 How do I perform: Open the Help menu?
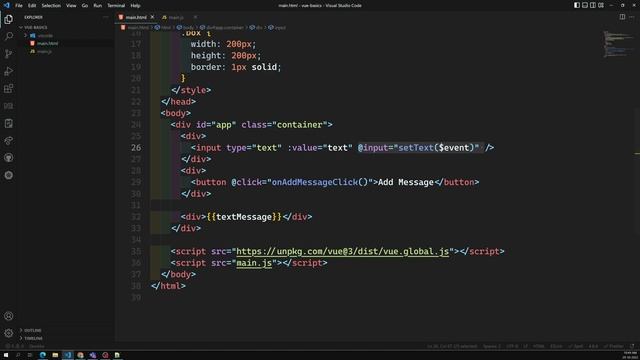coord(136,6)
